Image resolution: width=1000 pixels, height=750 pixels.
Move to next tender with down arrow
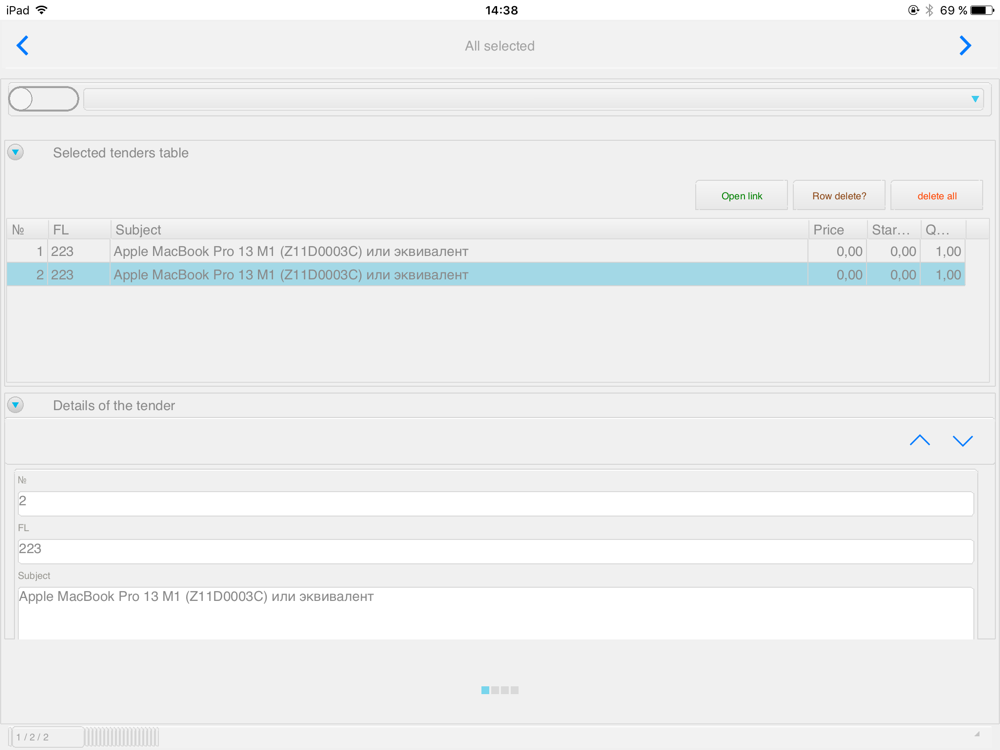(x=962, y=441)
